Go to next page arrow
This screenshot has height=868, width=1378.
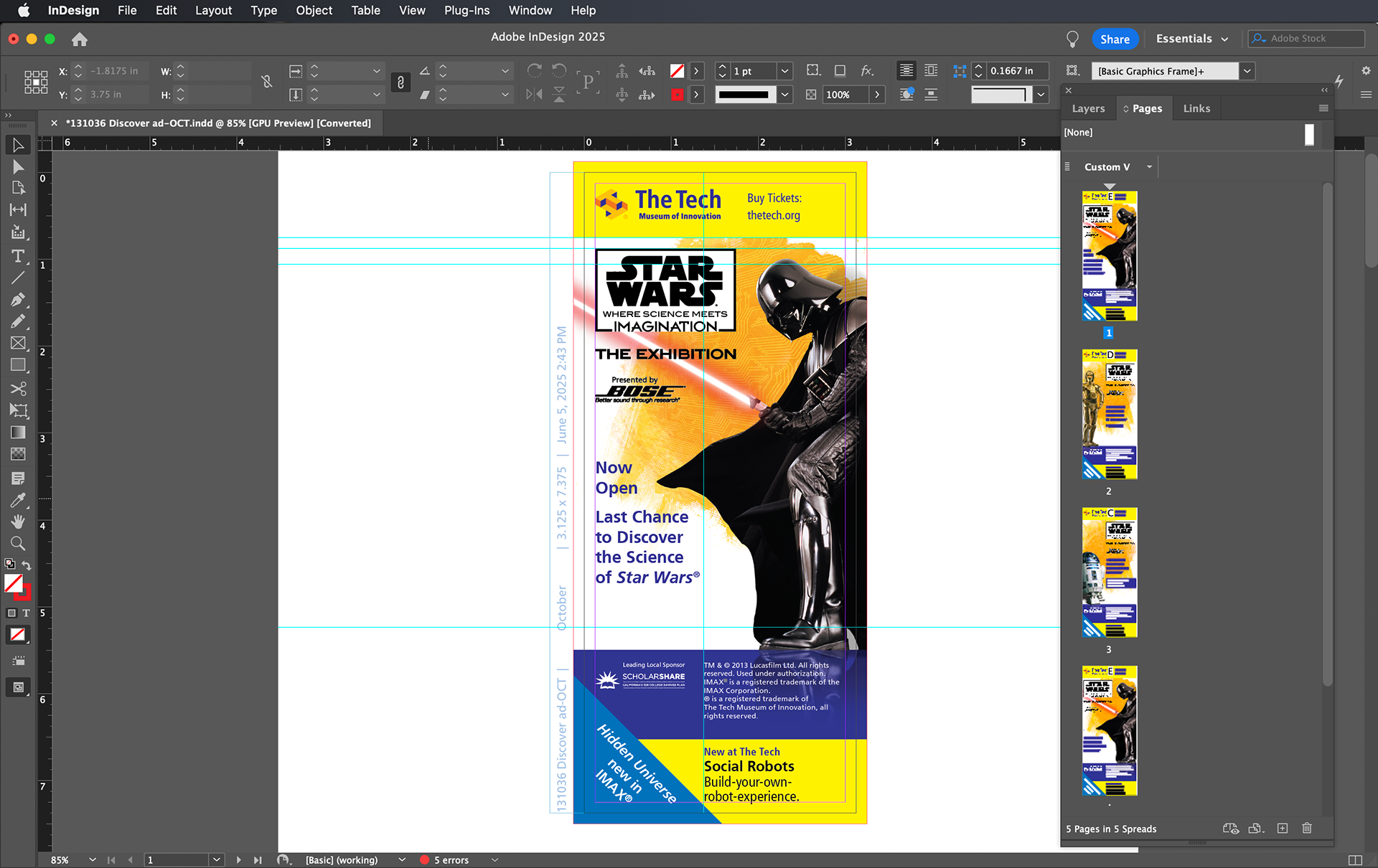coord(238,859)
